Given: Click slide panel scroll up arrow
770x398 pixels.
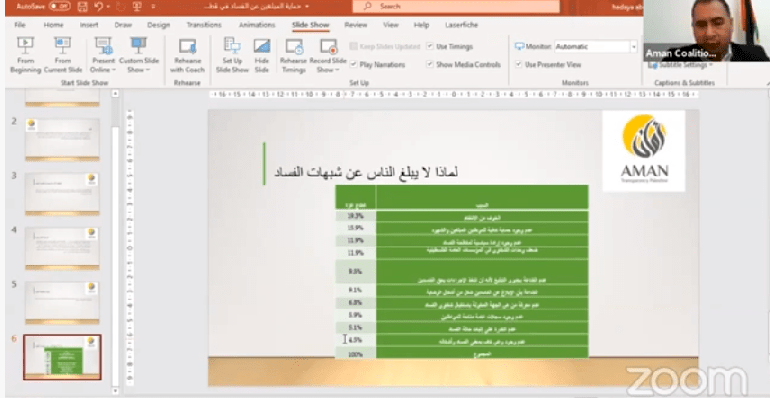Looking at the screenshot, I should click(115, 93).
